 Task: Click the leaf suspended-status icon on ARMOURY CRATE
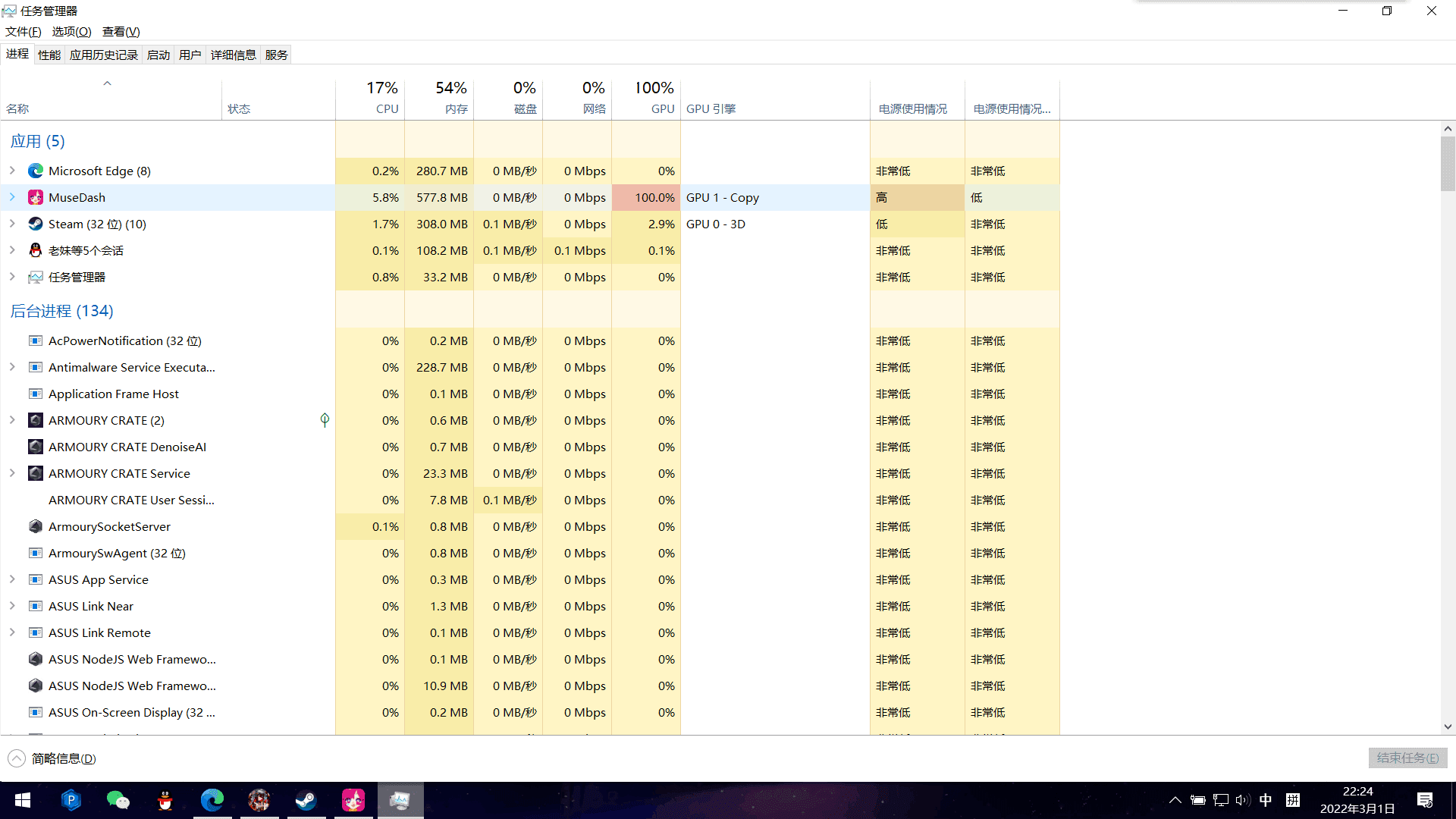click(x=325, y=420)
